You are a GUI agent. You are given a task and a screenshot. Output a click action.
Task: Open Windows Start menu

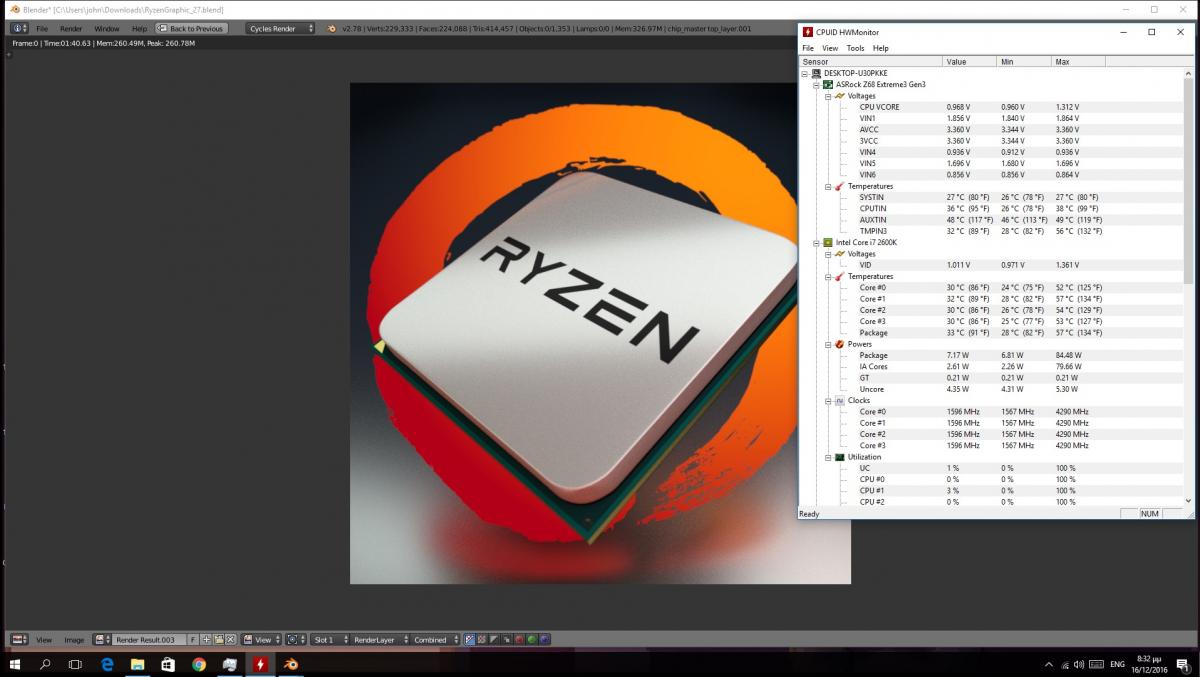tap(15, 664)
